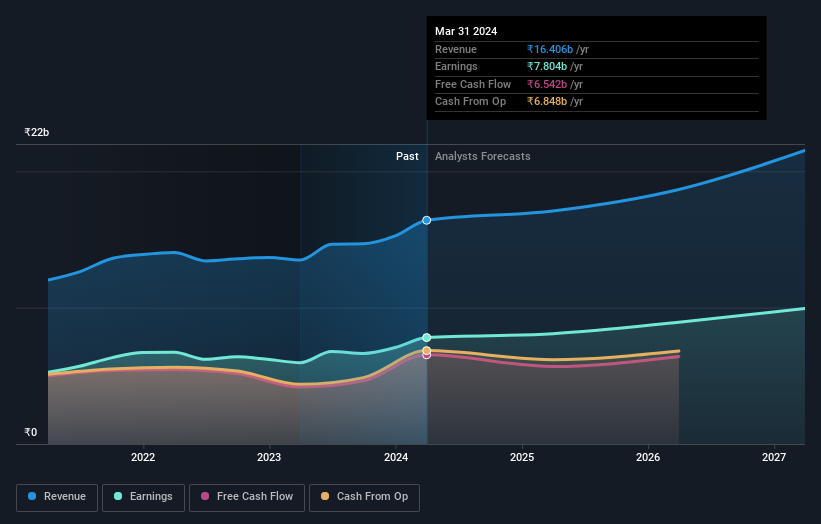821x524 pixels.
Task: Click the blue Revenue data point marker
Action: coord(427,220)
